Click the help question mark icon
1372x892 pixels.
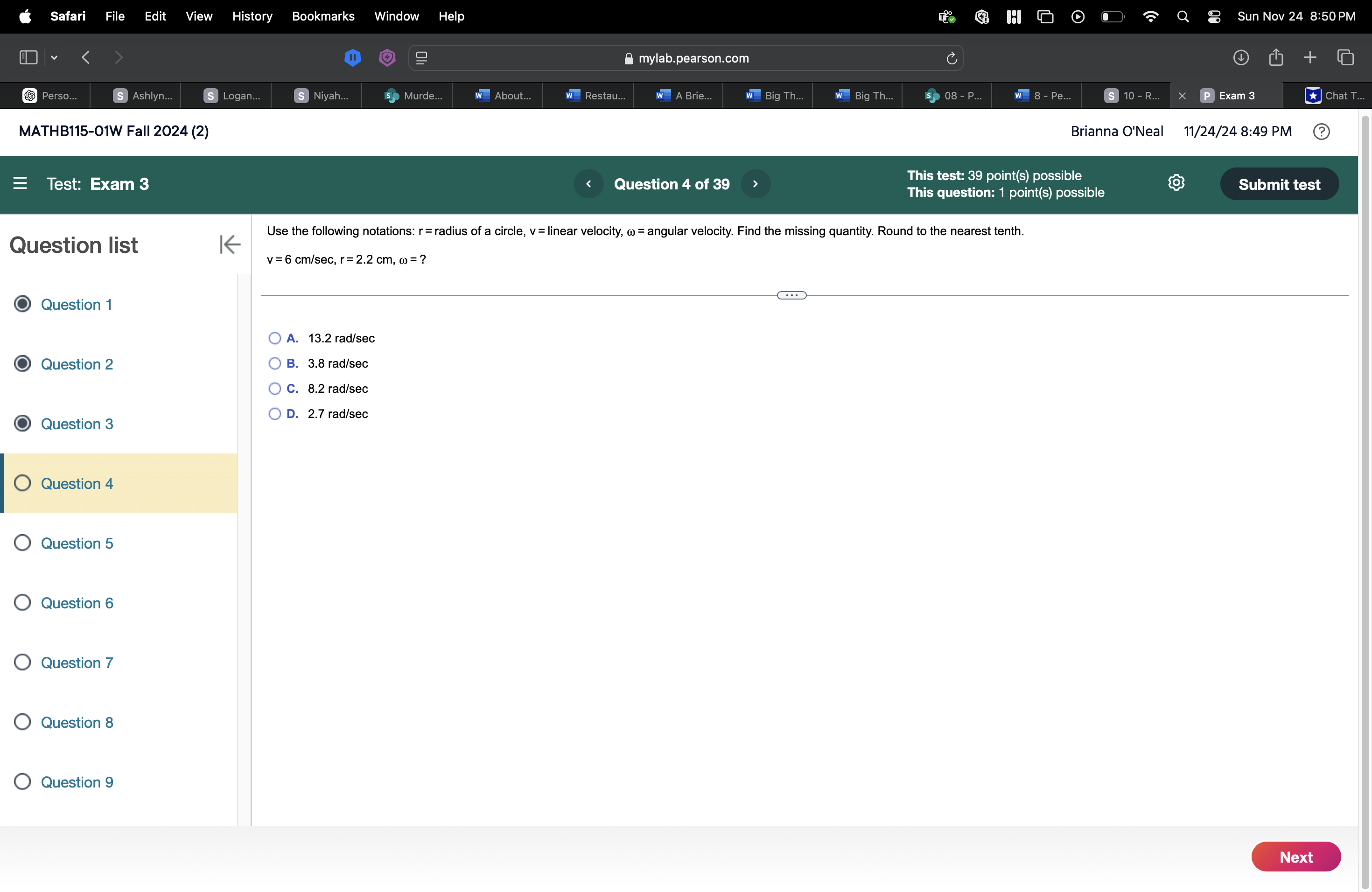tap(1322, 132)
